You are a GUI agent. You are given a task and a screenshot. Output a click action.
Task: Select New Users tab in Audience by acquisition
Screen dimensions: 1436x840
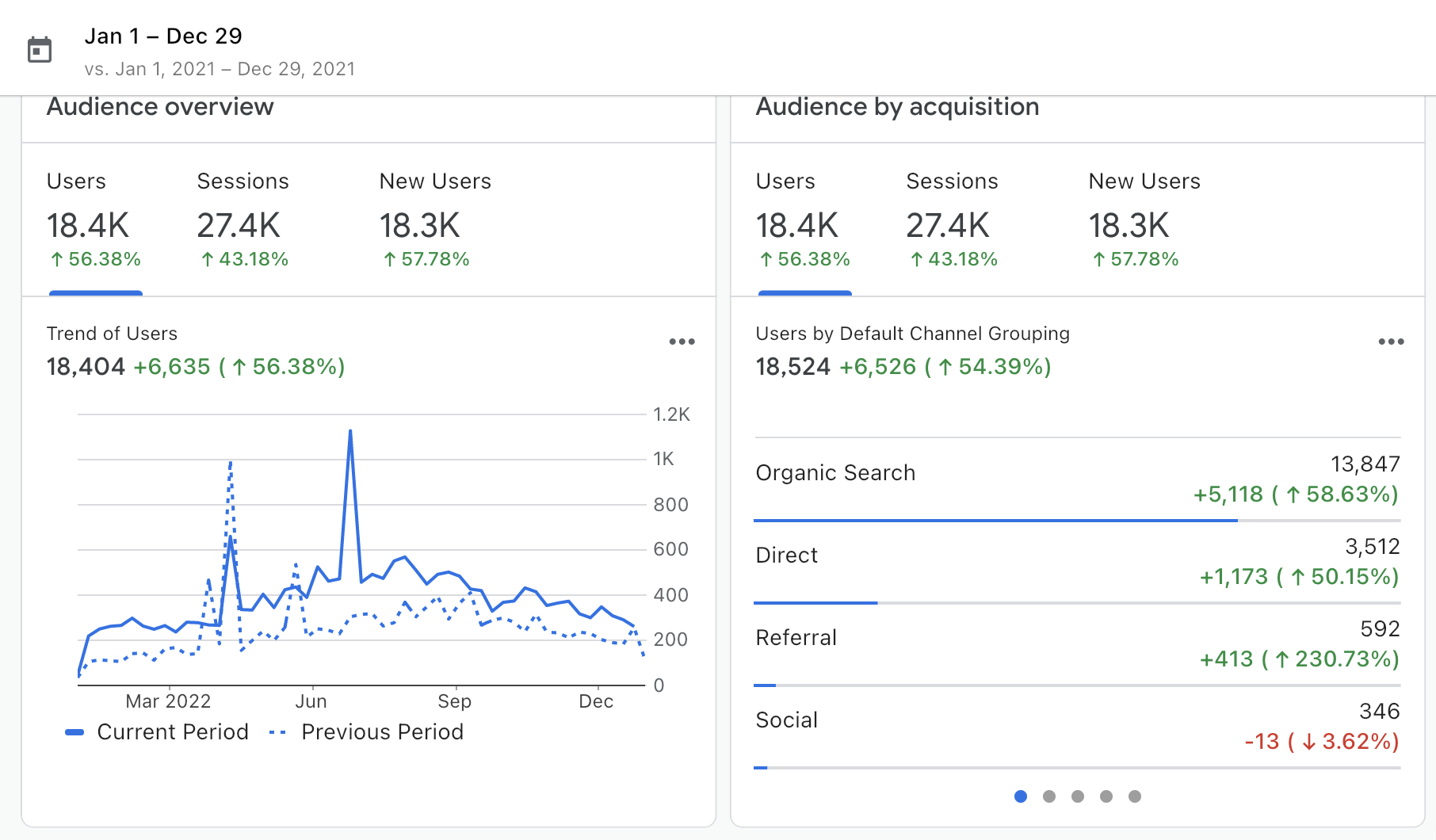(x=1144, y=220)
